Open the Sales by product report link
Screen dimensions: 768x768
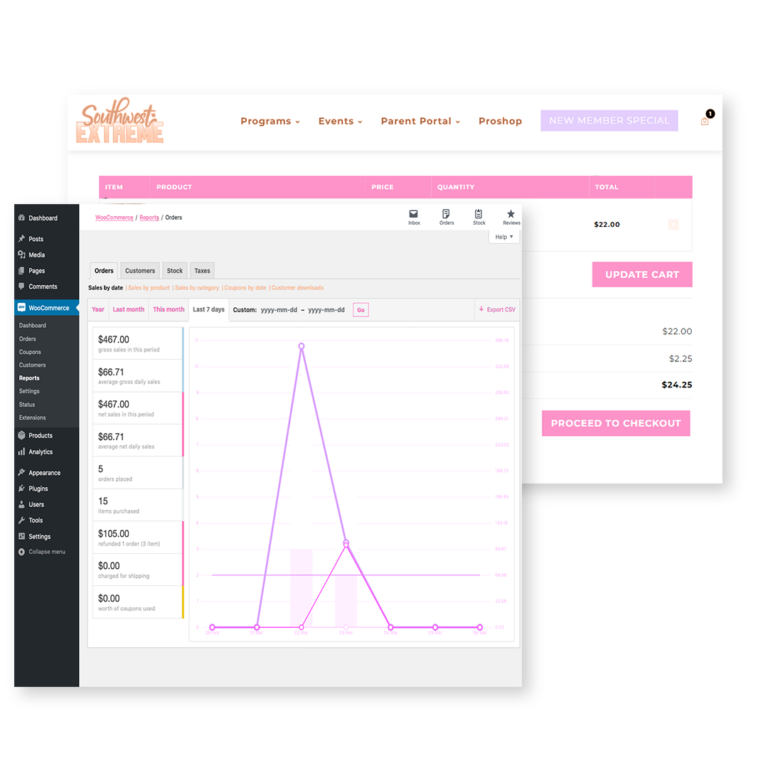point(149,288)
